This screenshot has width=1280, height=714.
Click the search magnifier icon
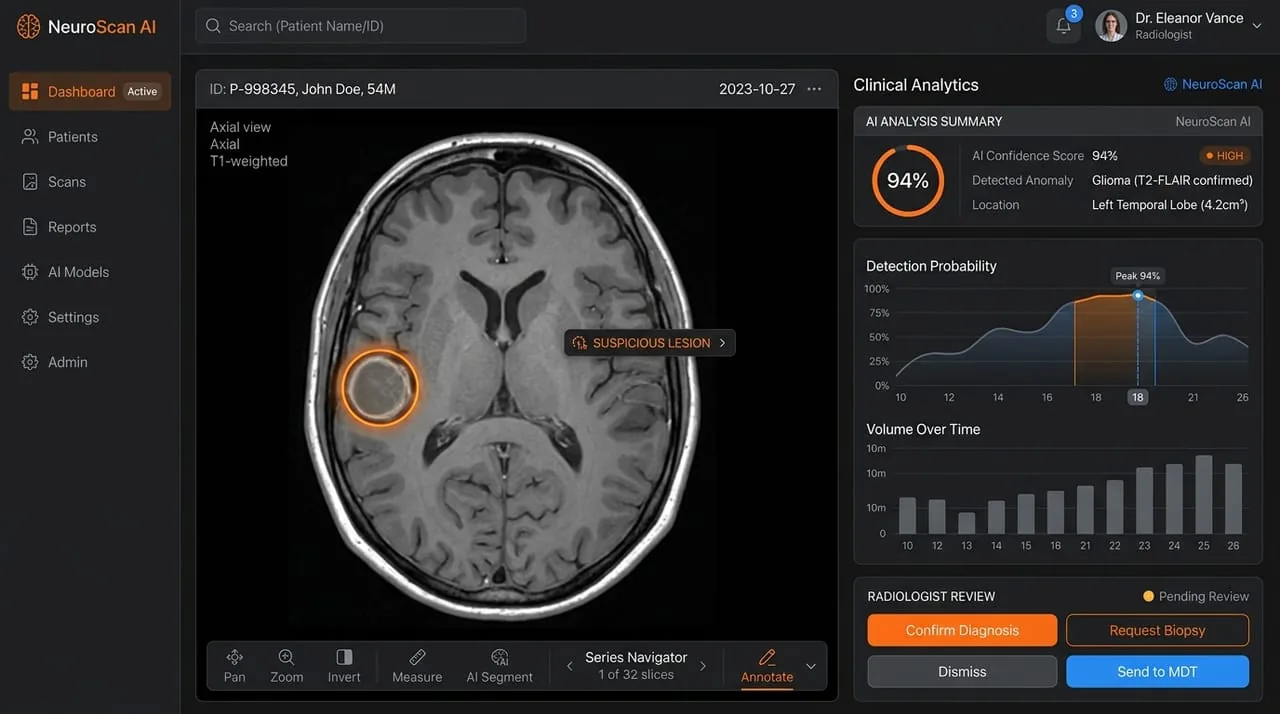tap(213, 26)
